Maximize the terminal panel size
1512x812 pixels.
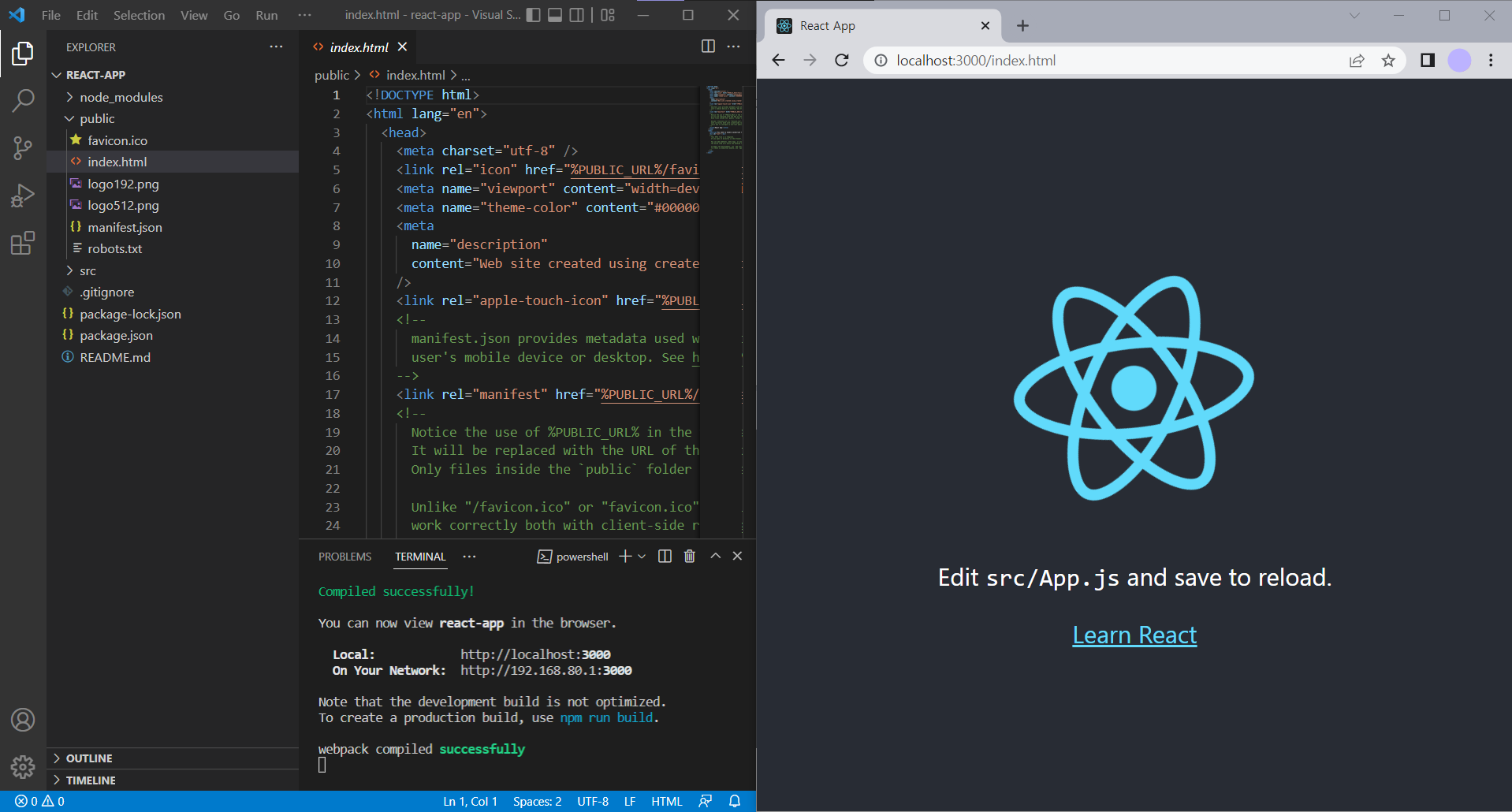715,556
